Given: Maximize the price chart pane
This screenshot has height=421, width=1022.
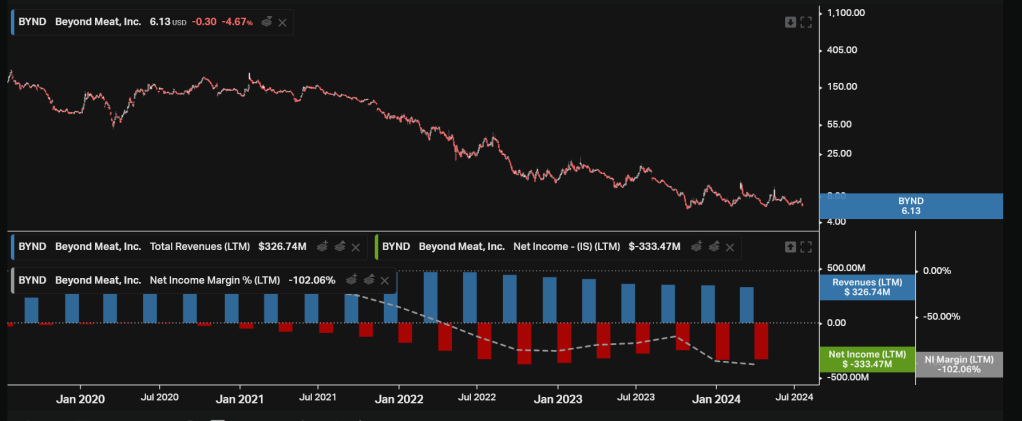Looking at the screenshot, I should 806,22.
